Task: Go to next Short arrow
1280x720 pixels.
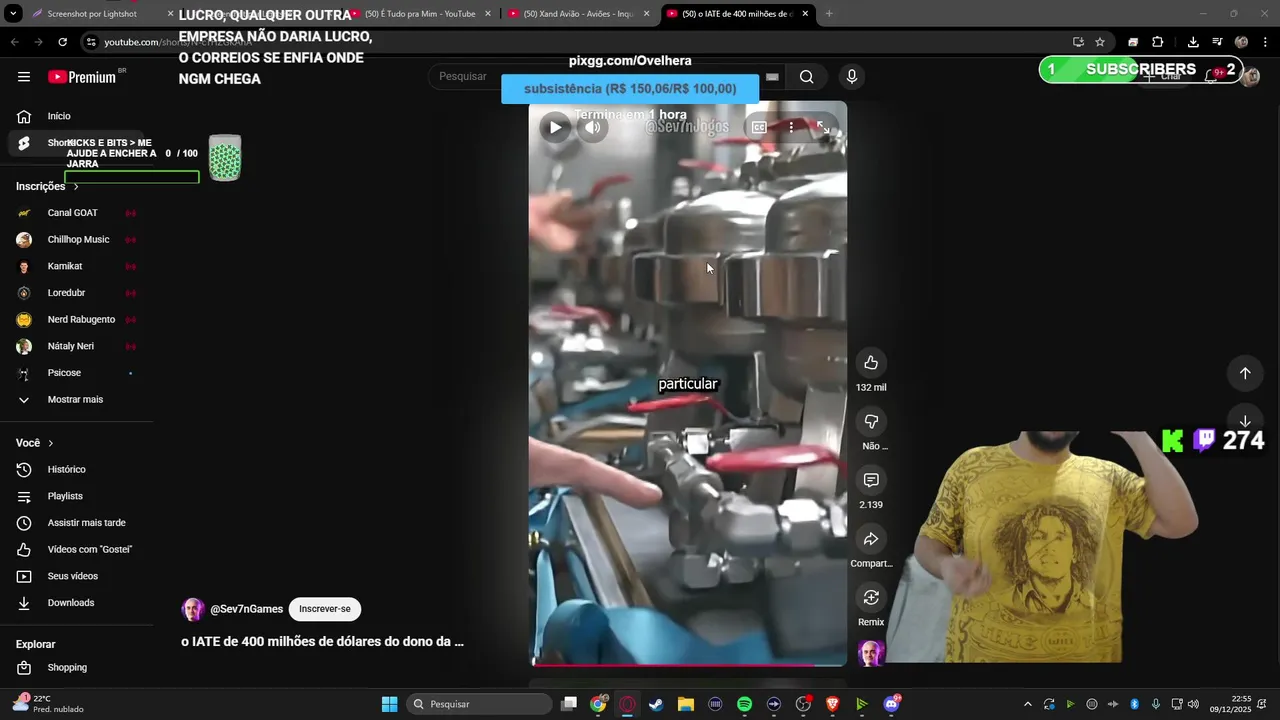Action: [x=1245, y=422]
